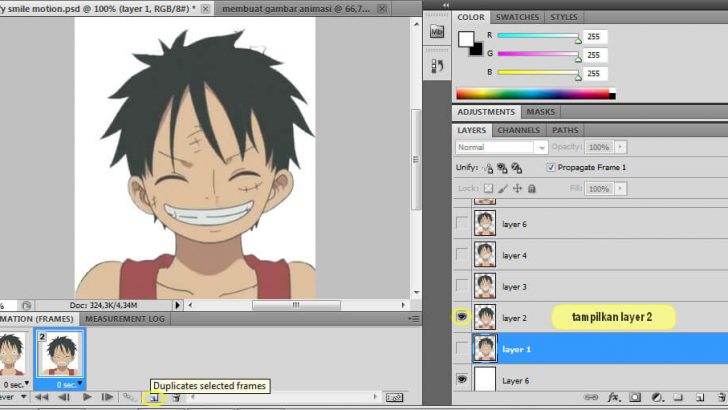This screenshot has width=728, height=410.
Task: Switch to the Channels tab
Action: pos(519,130)
